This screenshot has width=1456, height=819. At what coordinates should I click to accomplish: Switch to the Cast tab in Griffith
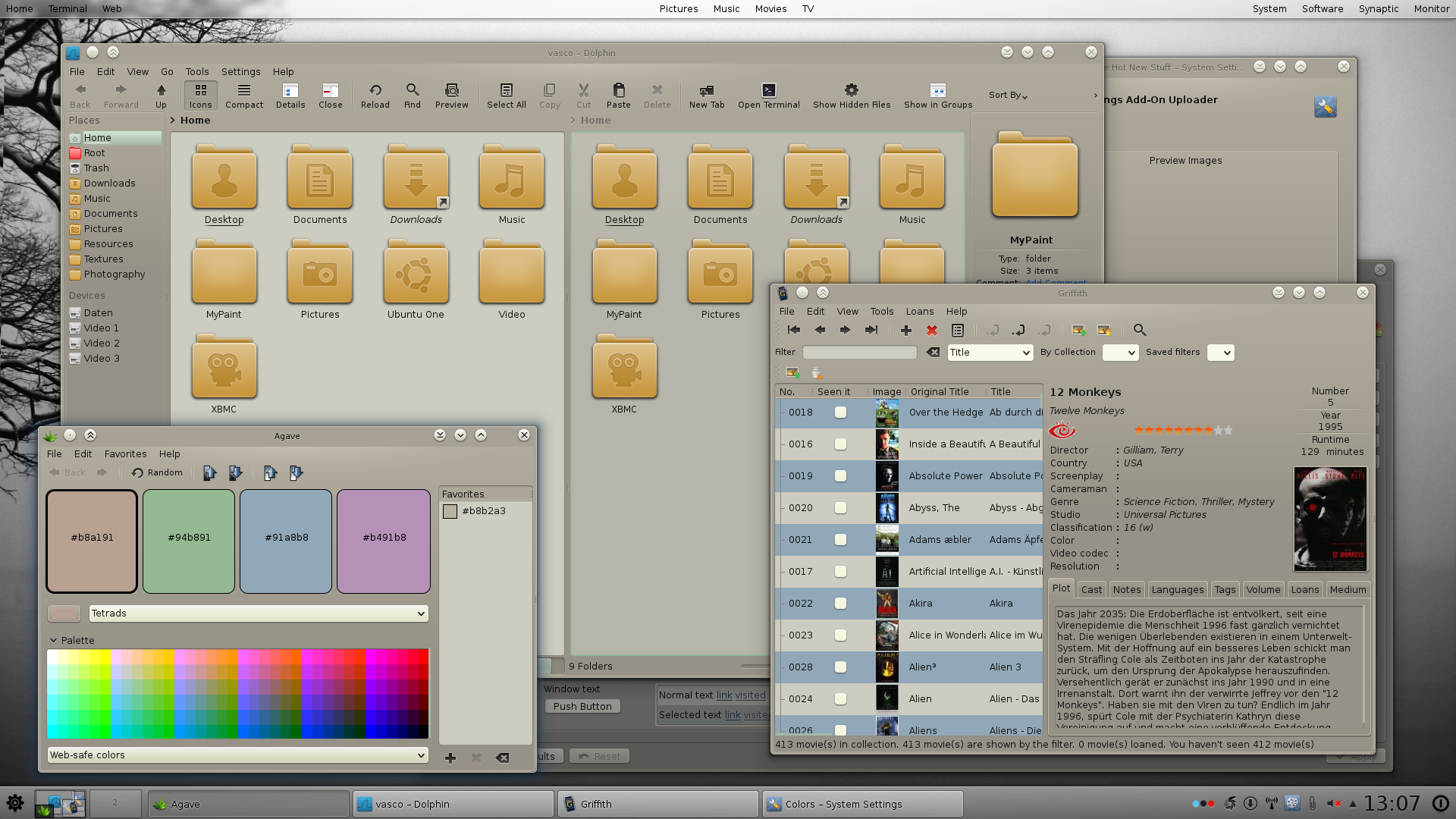click(1091, 590)
